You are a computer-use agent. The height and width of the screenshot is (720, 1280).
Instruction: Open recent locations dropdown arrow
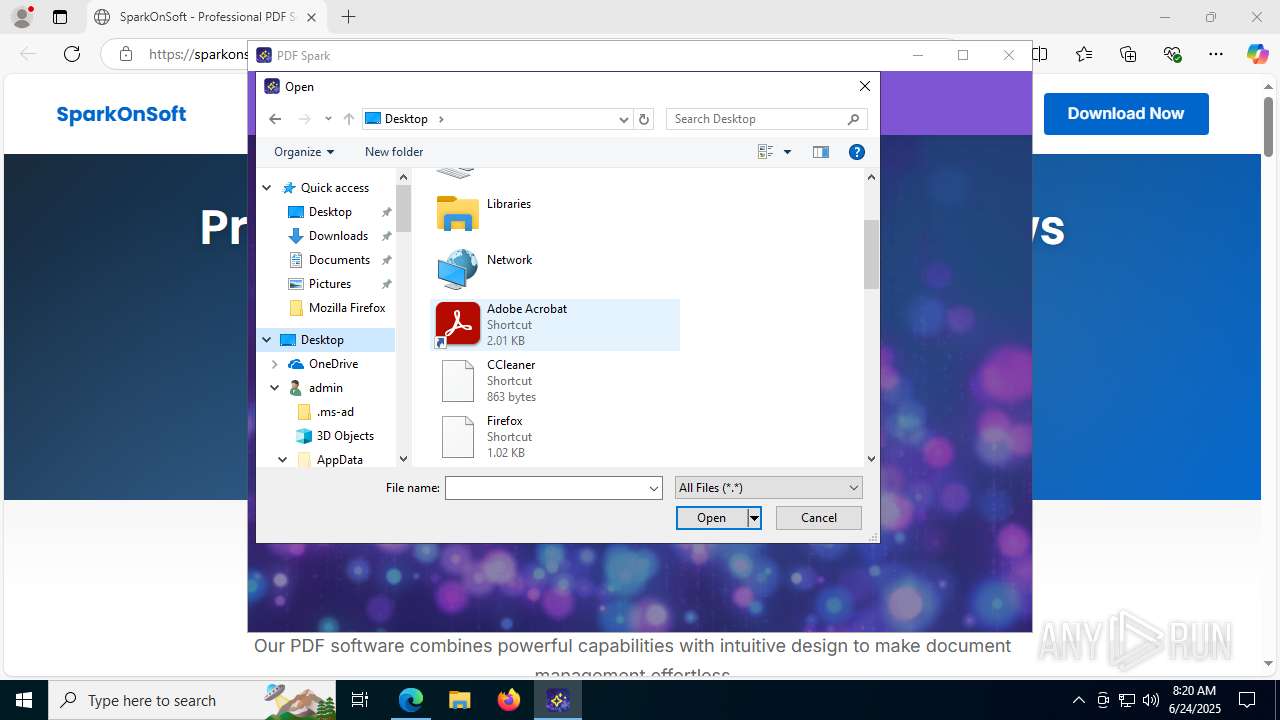(328, 119)
